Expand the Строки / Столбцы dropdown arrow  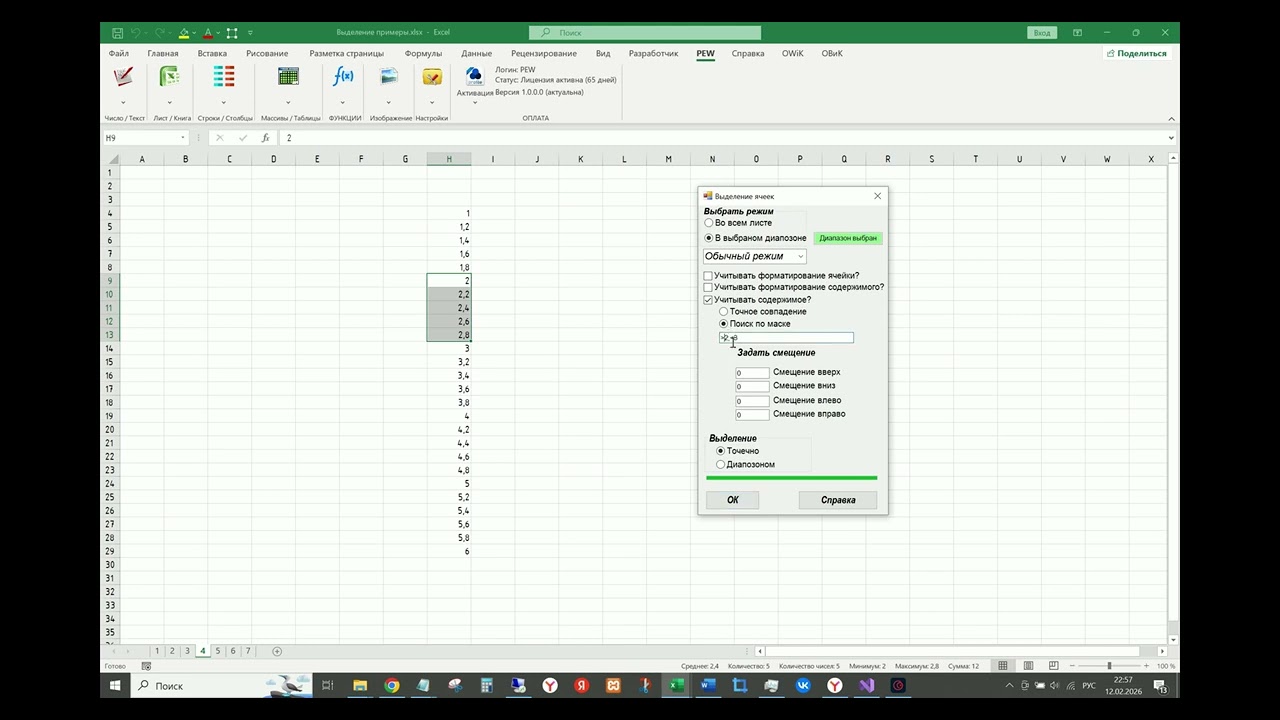(224, 102)
